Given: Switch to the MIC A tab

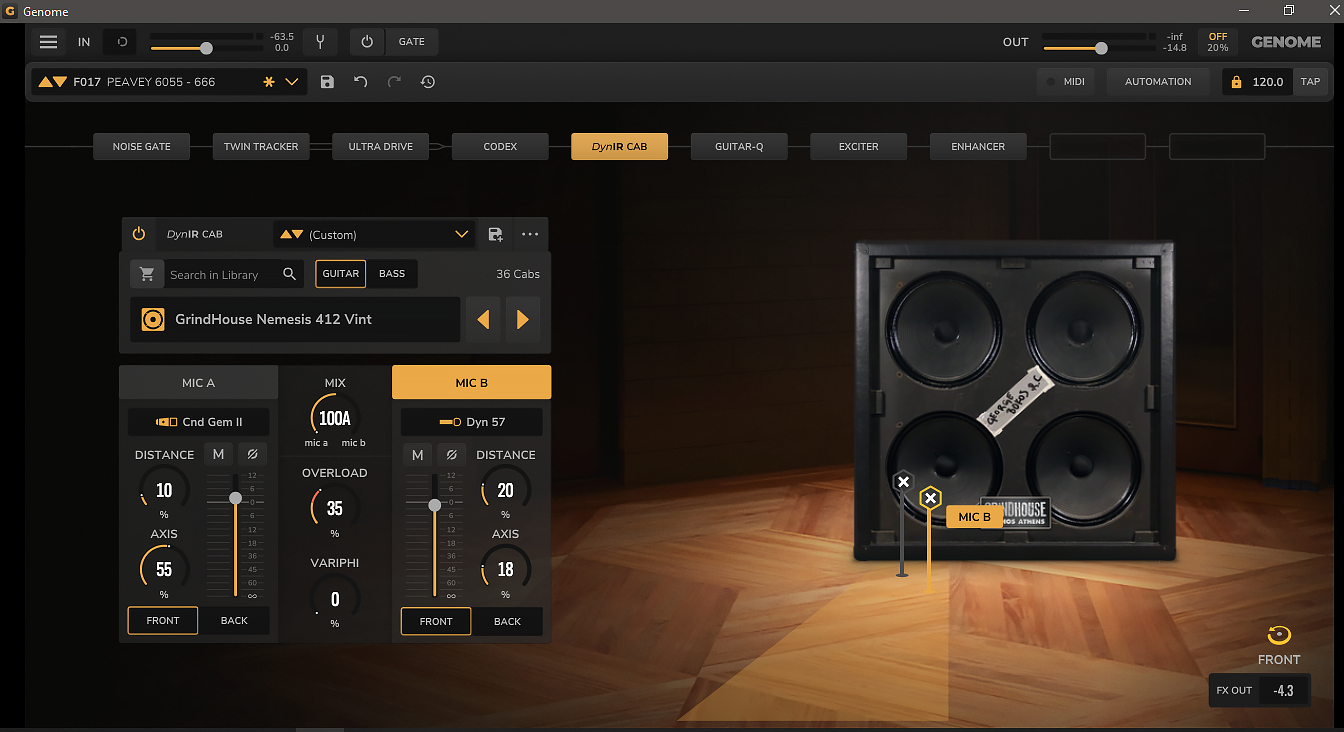Looking at the screenshot, I should 198,383.
